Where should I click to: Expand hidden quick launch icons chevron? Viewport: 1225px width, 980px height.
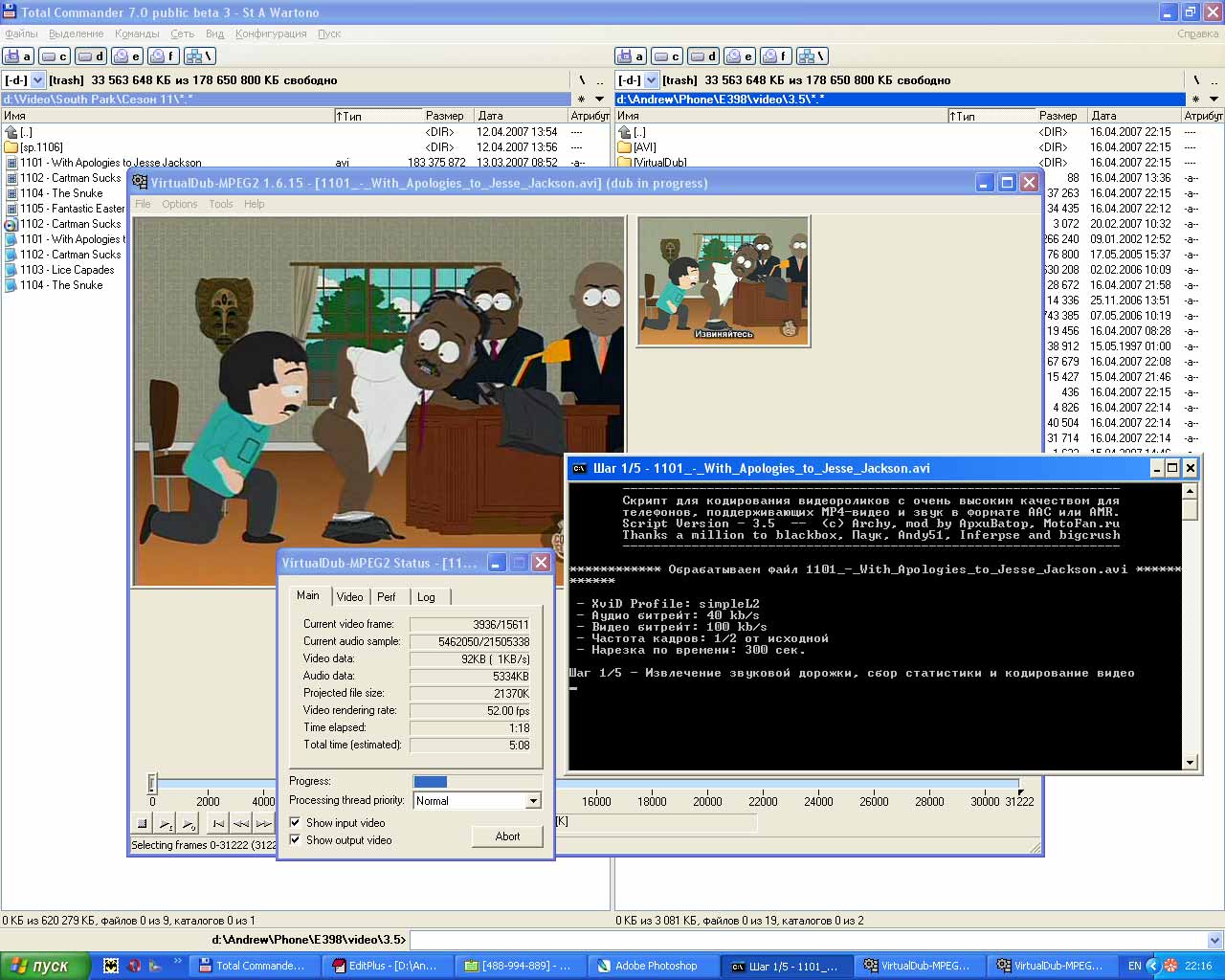point(177,961)
